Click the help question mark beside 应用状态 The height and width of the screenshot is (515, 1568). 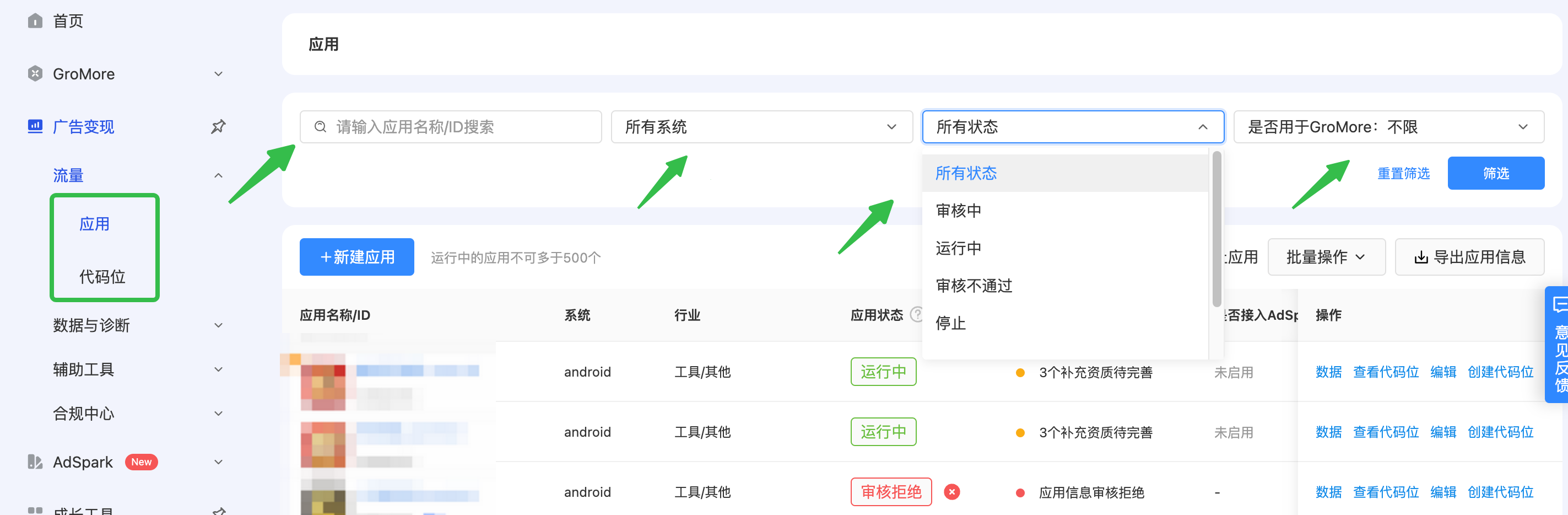[x=916, y=314]
